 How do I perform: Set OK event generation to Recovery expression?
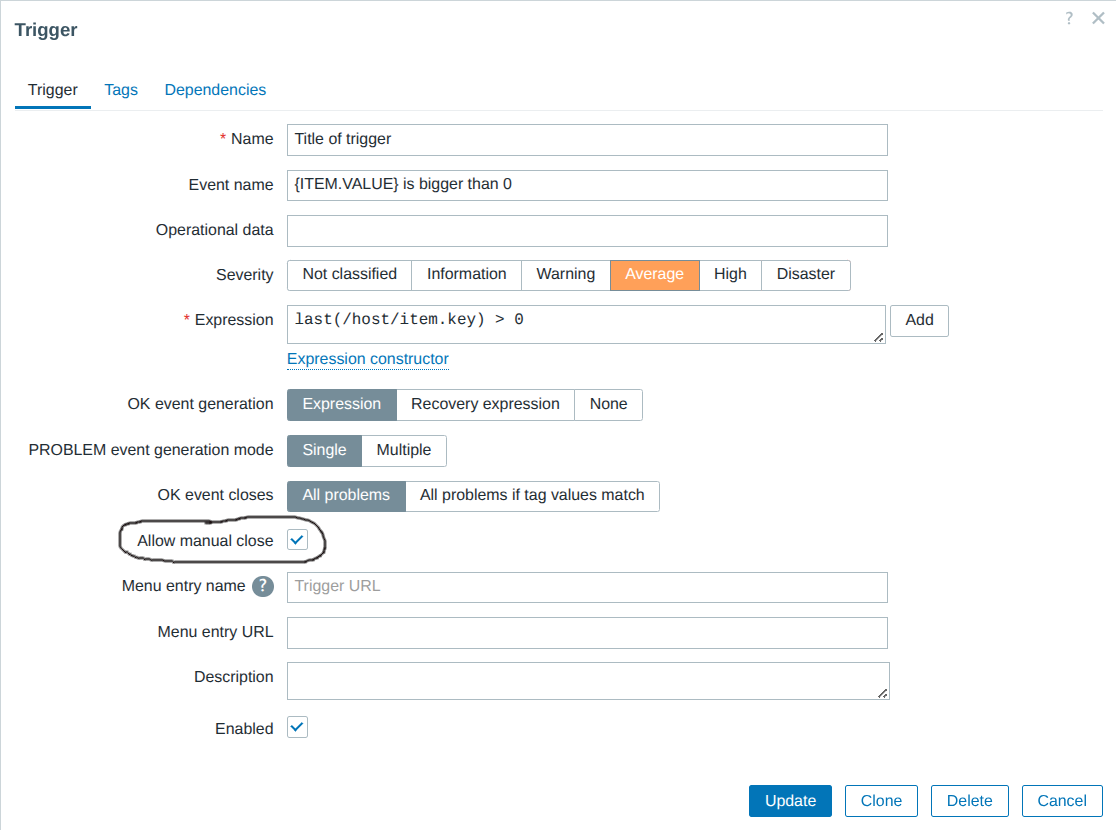pos(485,404)
